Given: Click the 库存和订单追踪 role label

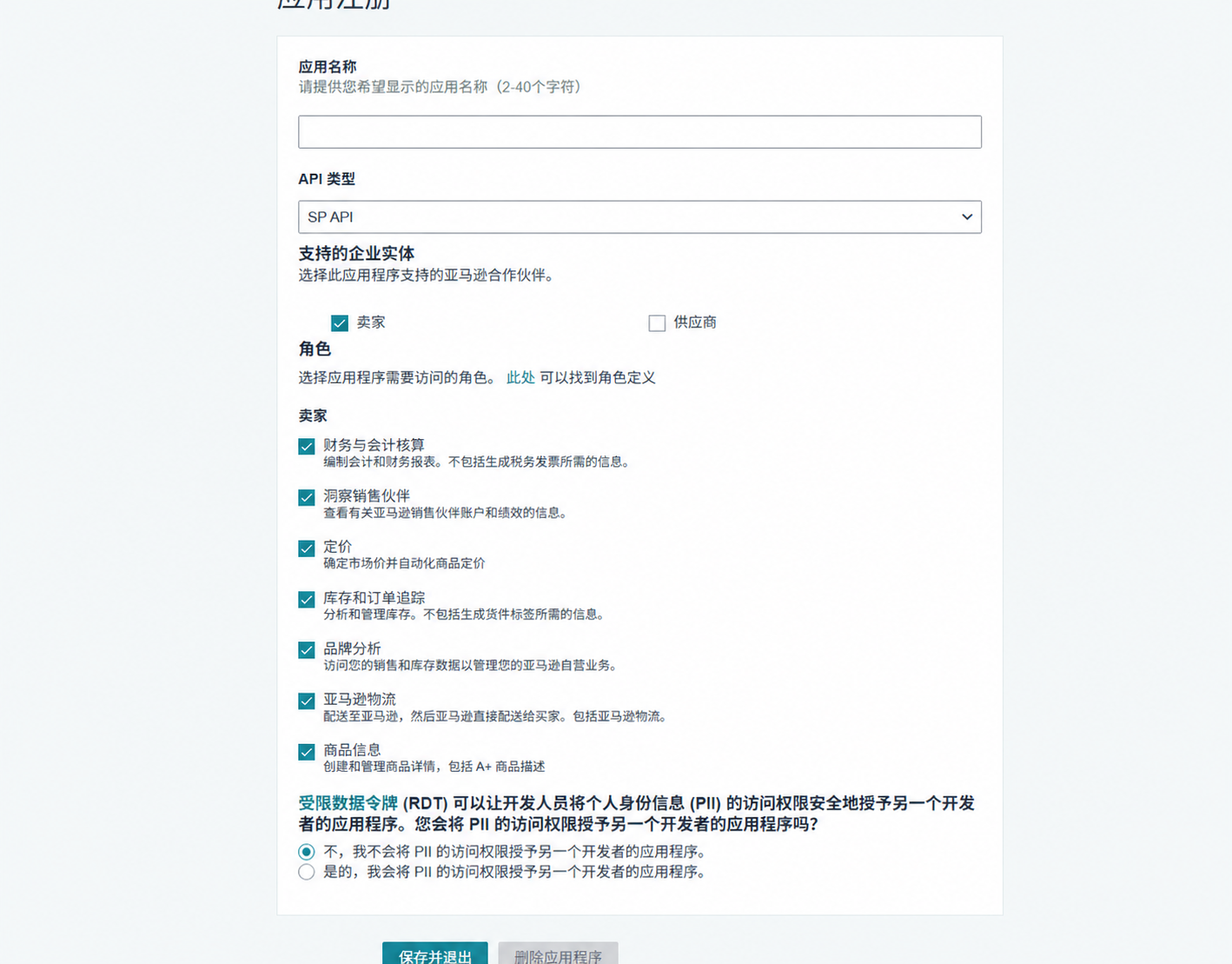Looking at the screenshot, I should 374,597.
